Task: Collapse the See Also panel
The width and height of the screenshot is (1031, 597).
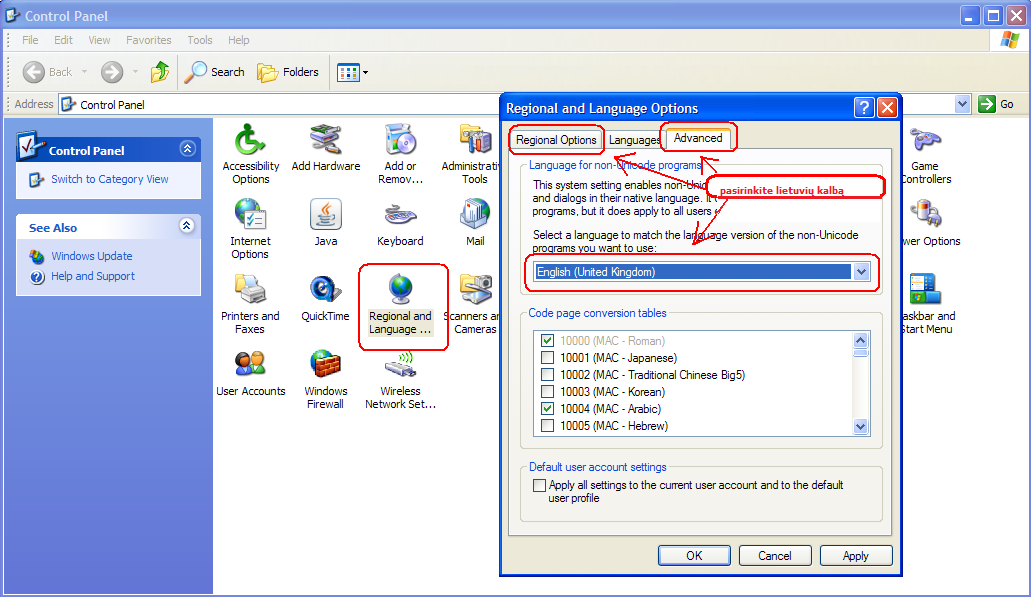Action: [186, 227]
